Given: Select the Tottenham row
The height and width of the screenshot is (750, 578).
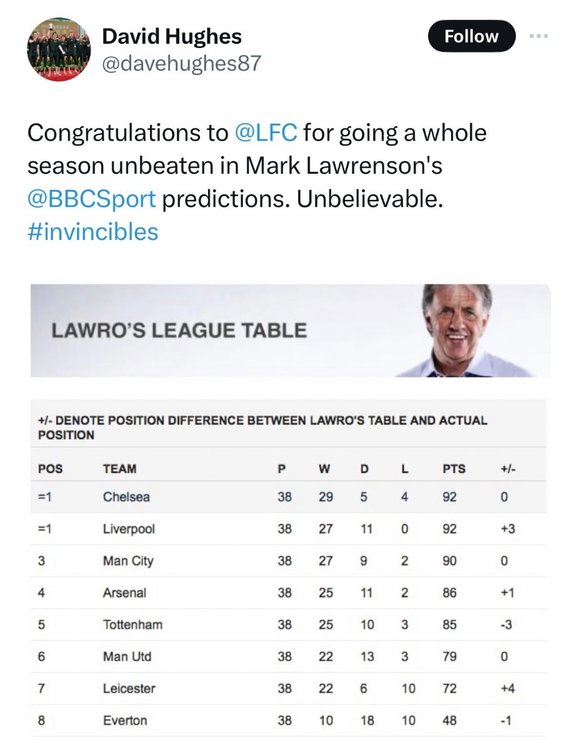Looking at the screenshot, I should pyautogui.click(x=288, y=625).
